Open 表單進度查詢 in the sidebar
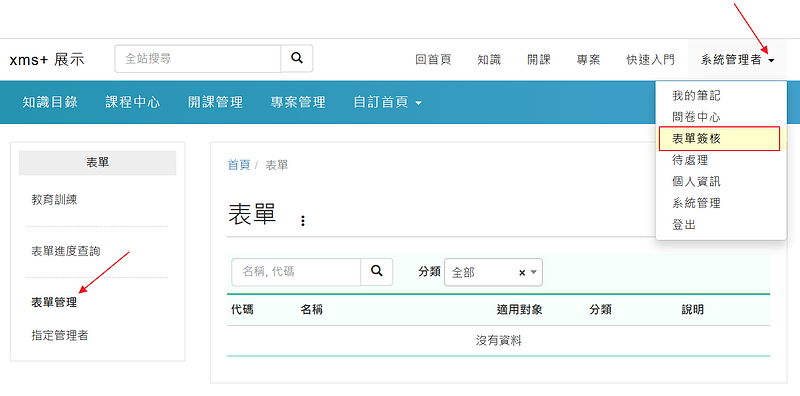This screenshot has height=396, width=800. 66,251
